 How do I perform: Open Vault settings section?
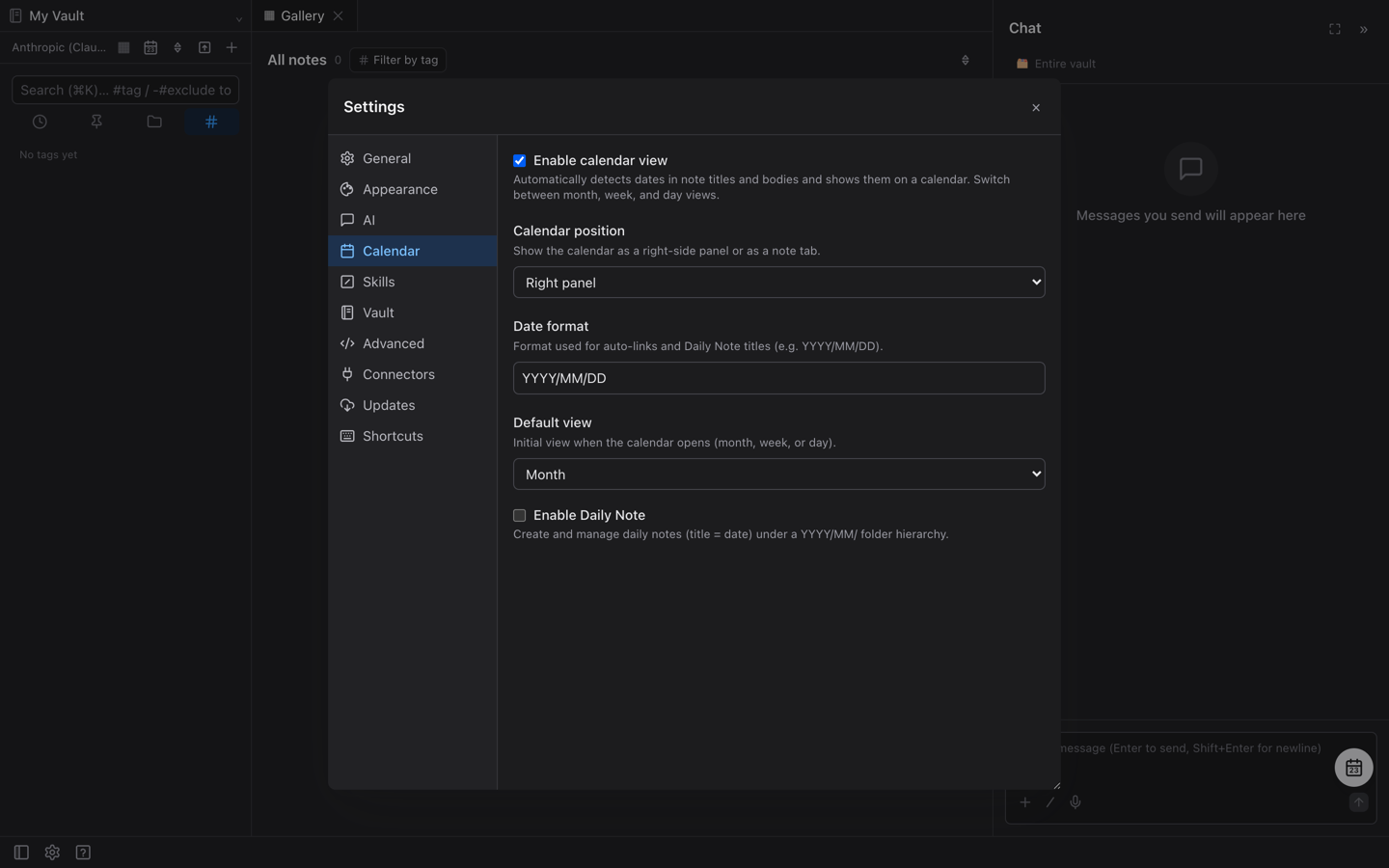(x=413, y=312)
